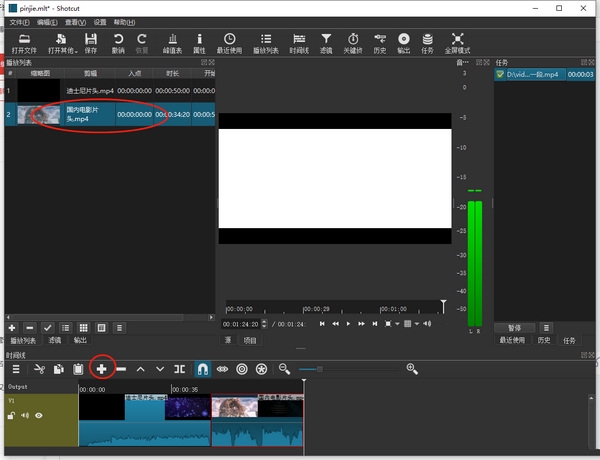Hide the V1 track with eye icon
Screen dimensions: 600x460
[39, 415]
